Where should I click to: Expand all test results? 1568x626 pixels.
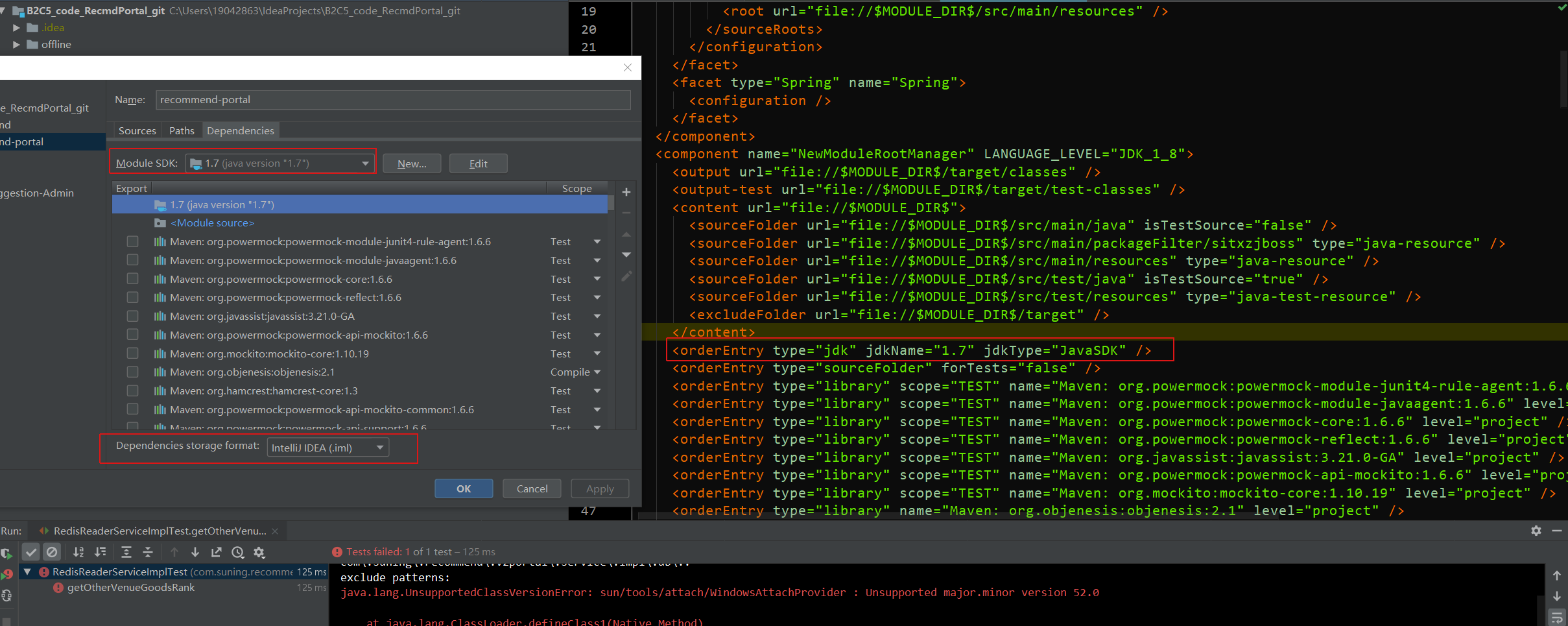click(x=126, y=552)
